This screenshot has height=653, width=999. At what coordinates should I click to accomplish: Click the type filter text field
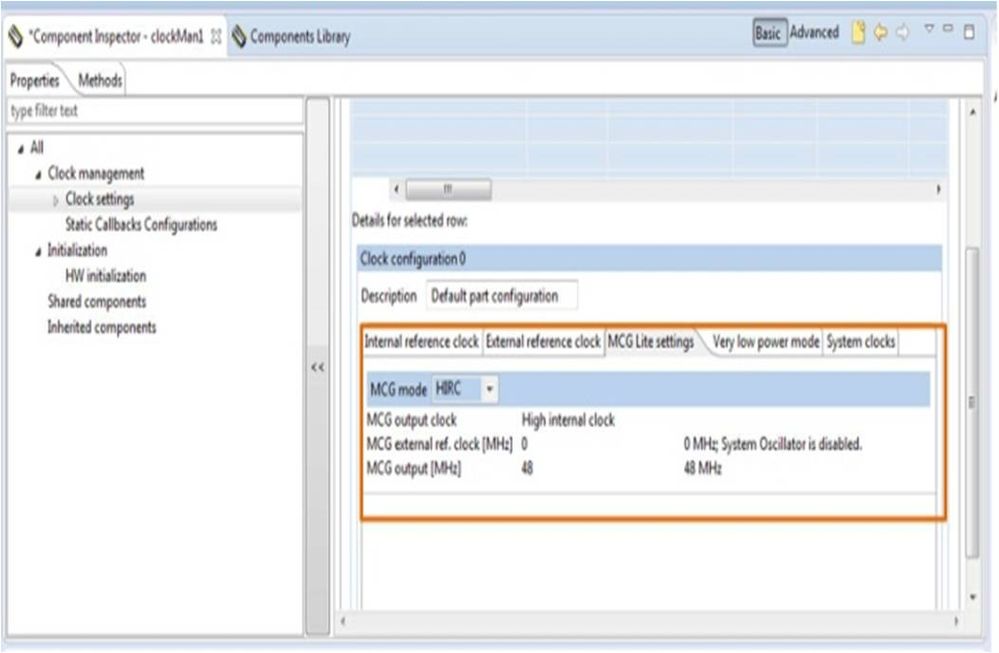(x=155, y=111)
